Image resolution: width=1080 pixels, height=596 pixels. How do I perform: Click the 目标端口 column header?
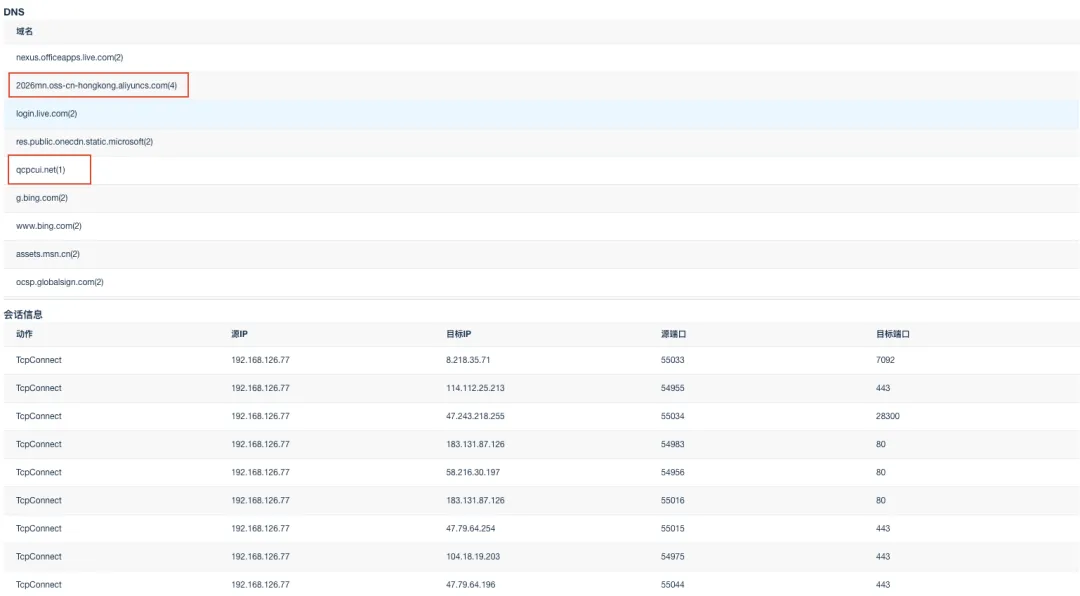[x=893, y=334]
